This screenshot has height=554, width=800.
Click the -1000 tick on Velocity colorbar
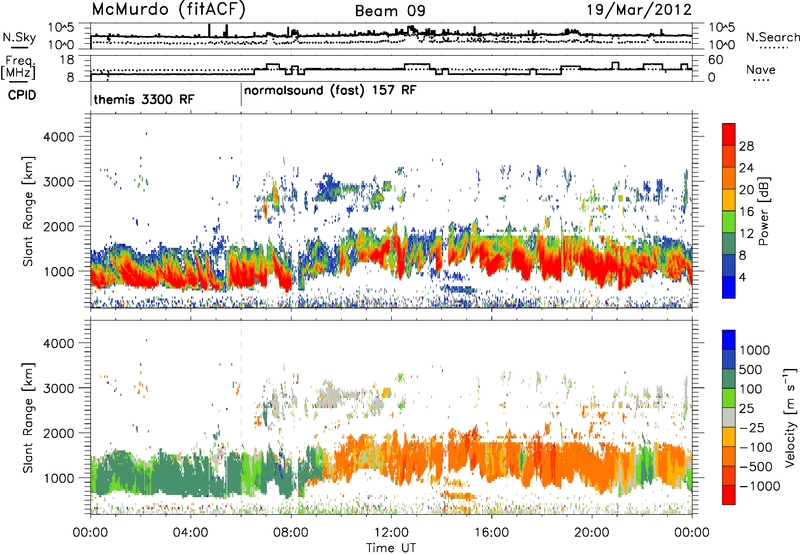coord(760,486)
